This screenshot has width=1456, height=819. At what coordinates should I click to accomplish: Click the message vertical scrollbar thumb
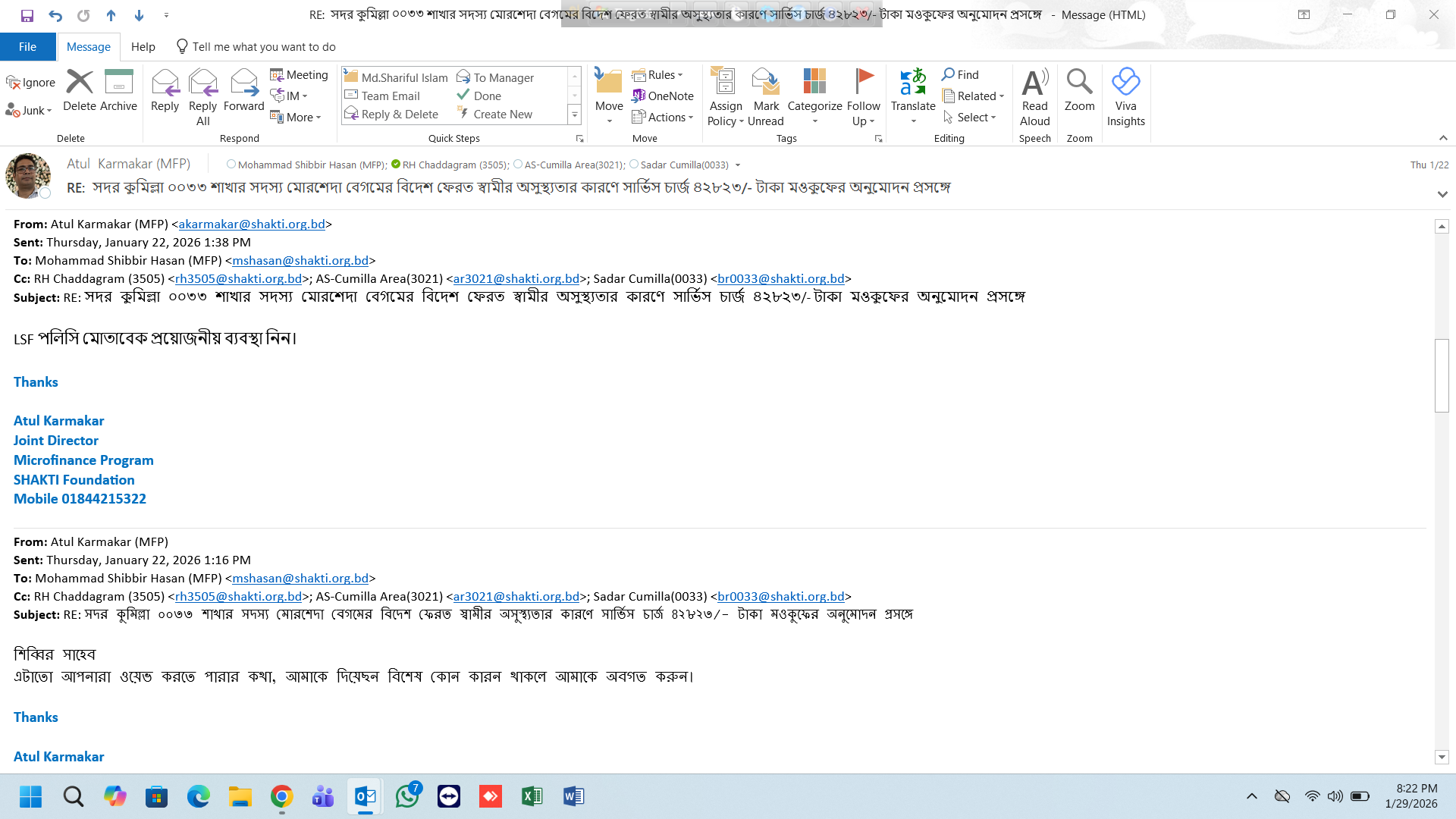(x=1442, y=375)
